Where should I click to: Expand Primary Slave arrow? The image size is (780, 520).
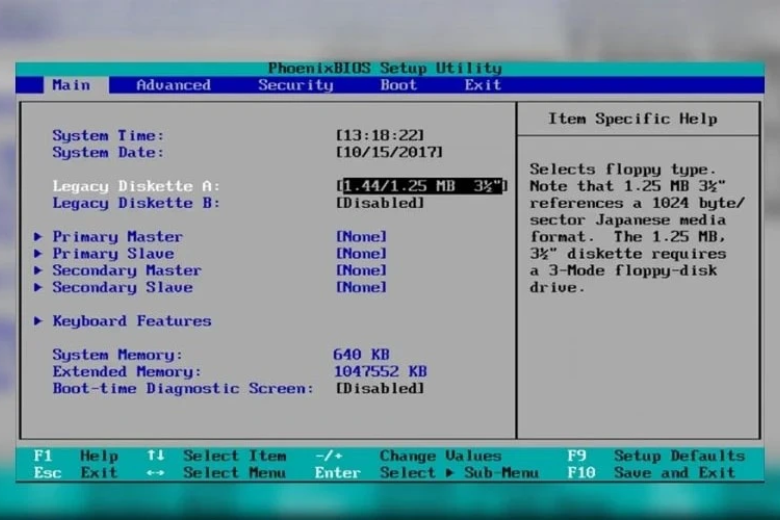coord(38,254)
